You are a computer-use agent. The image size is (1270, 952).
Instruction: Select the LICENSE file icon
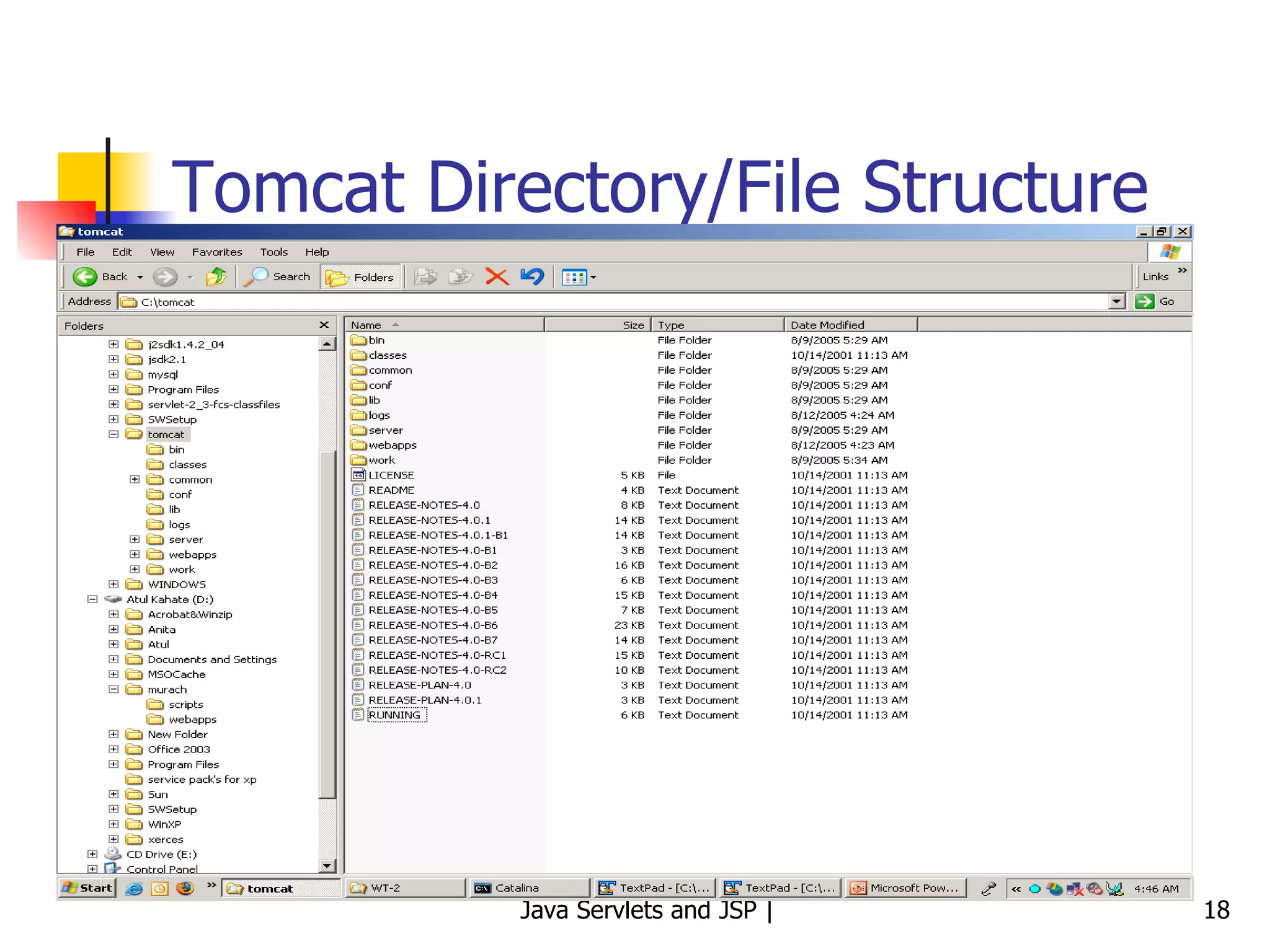point(358,475)
